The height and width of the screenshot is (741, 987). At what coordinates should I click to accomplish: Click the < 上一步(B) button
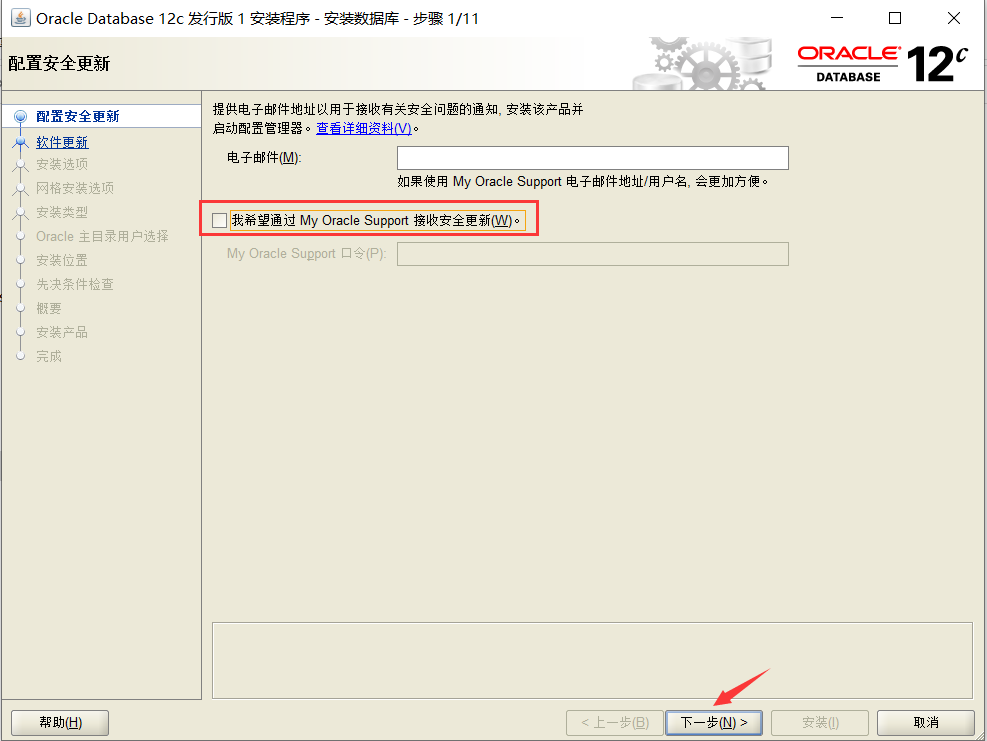click(615, 723)
